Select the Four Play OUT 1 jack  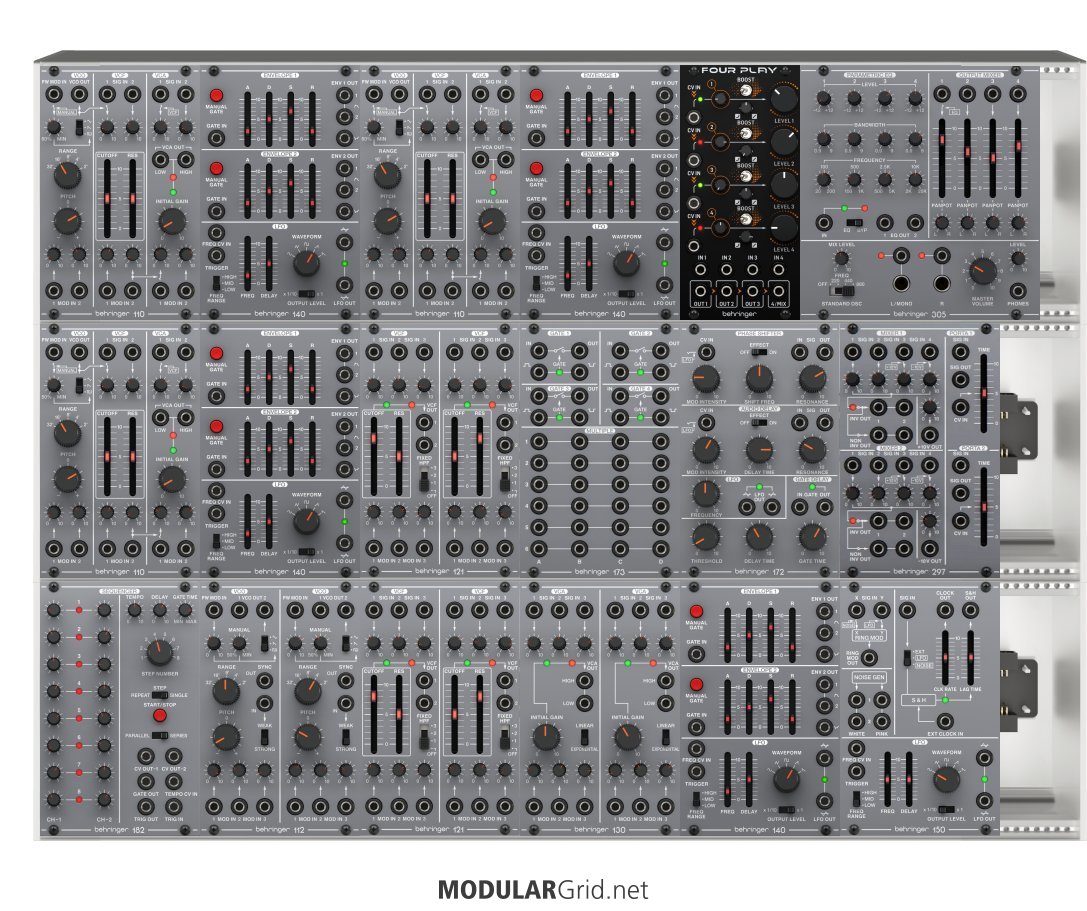tap(701, 291)
